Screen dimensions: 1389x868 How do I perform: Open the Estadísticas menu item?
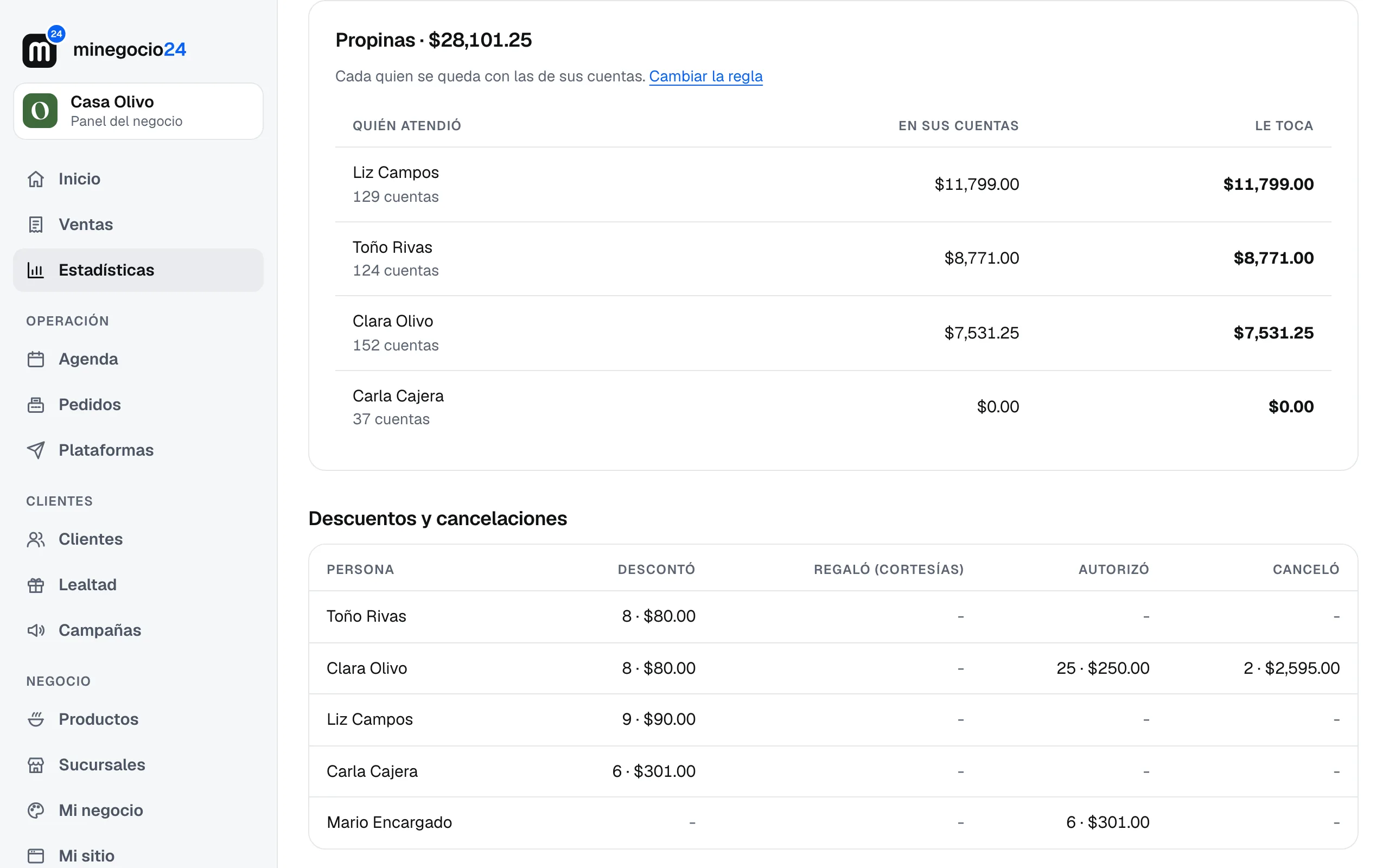[138, 270]
